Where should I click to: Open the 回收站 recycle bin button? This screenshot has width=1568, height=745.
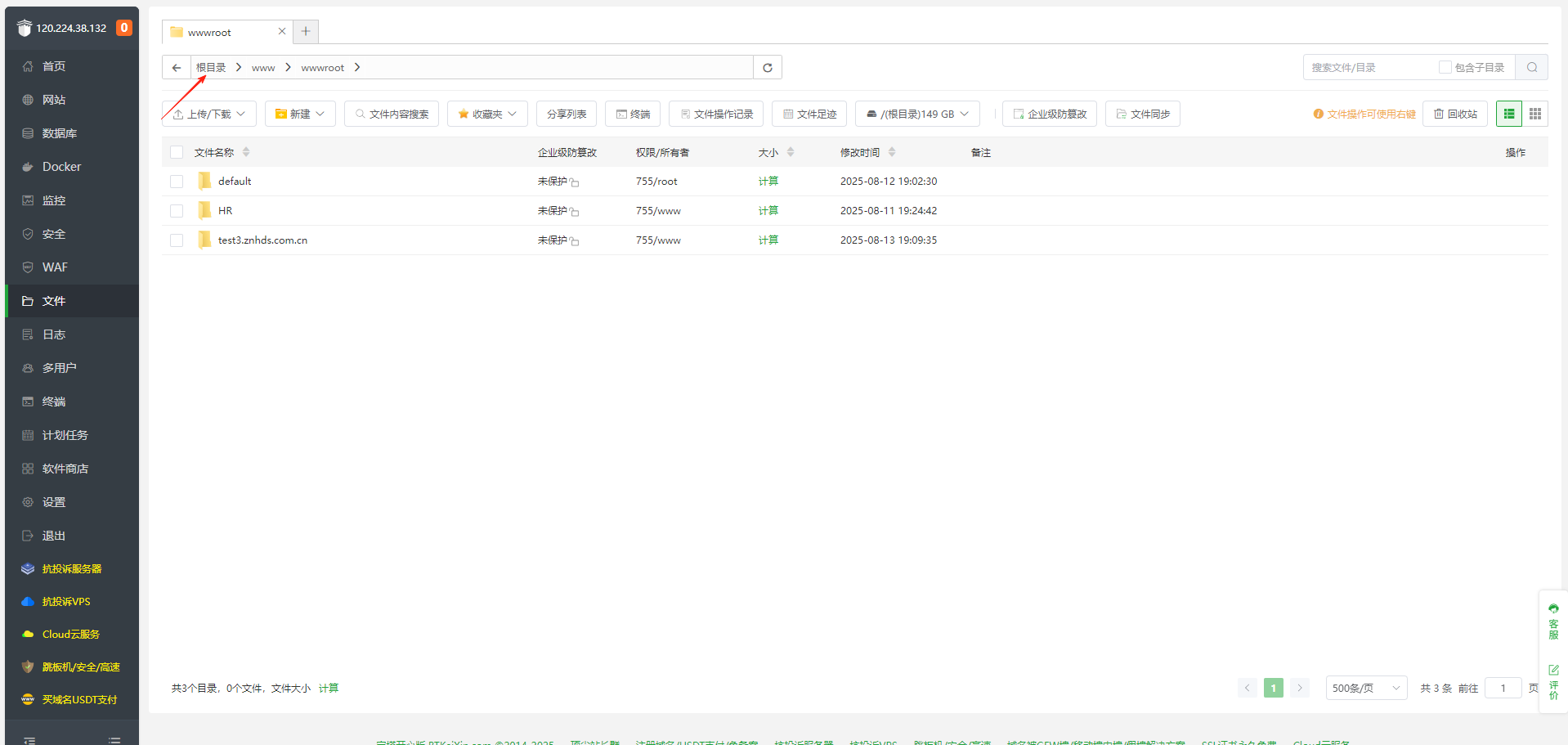point(1454,114)
